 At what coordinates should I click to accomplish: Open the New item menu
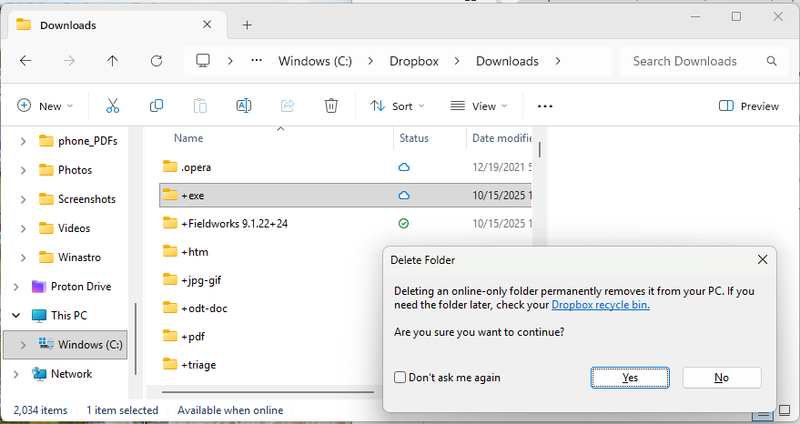point(40,106)
